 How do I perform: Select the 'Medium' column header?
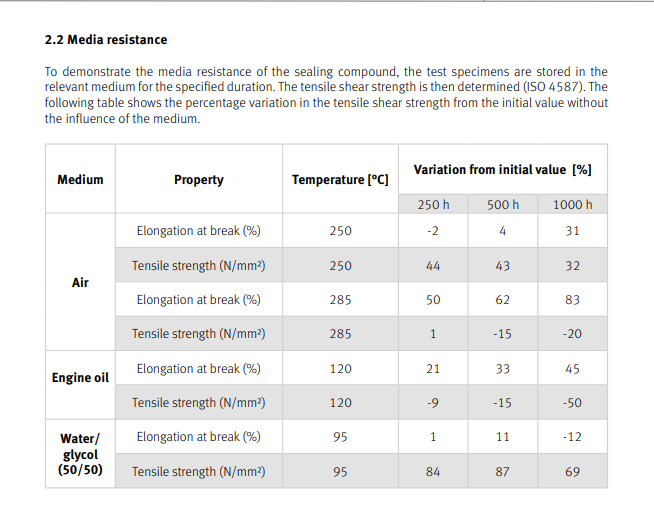click(x=80, y=180)
